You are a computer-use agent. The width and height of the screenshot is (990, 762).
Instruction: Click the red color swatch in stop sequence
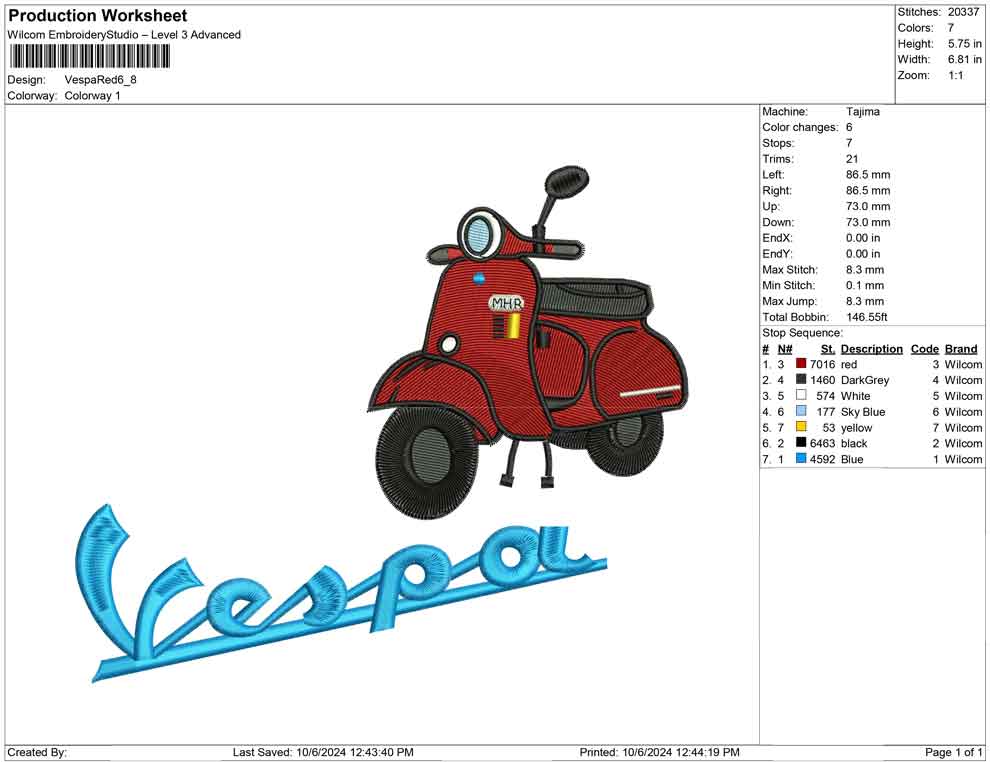pos(801,364)
